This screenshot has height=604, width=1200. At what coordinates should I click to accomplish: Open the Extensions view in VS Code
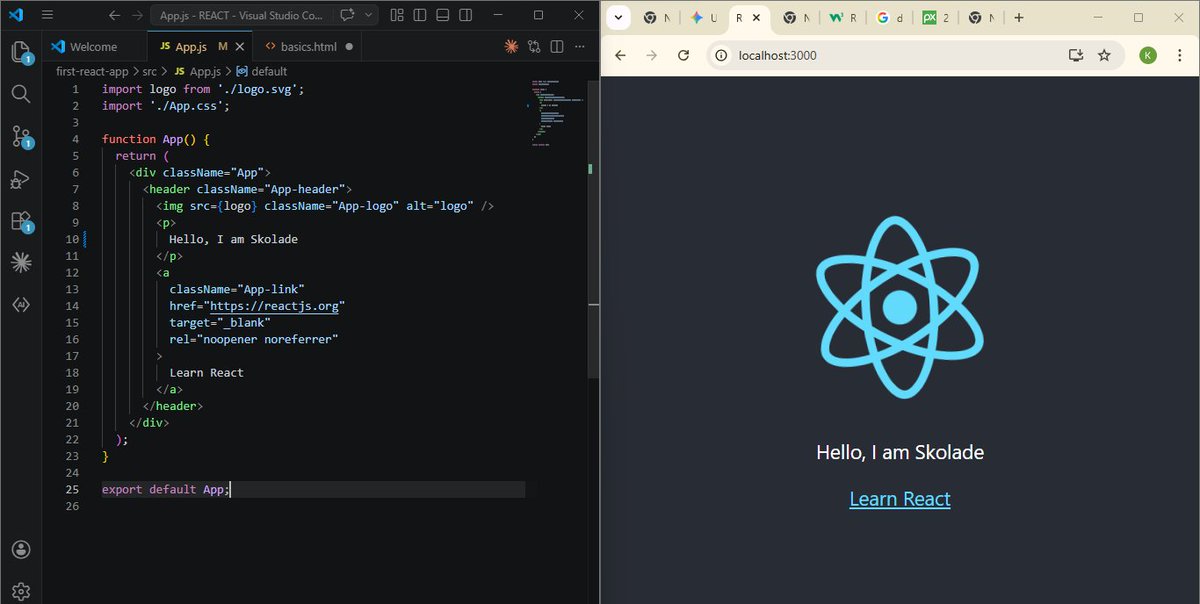click(21, 221)
